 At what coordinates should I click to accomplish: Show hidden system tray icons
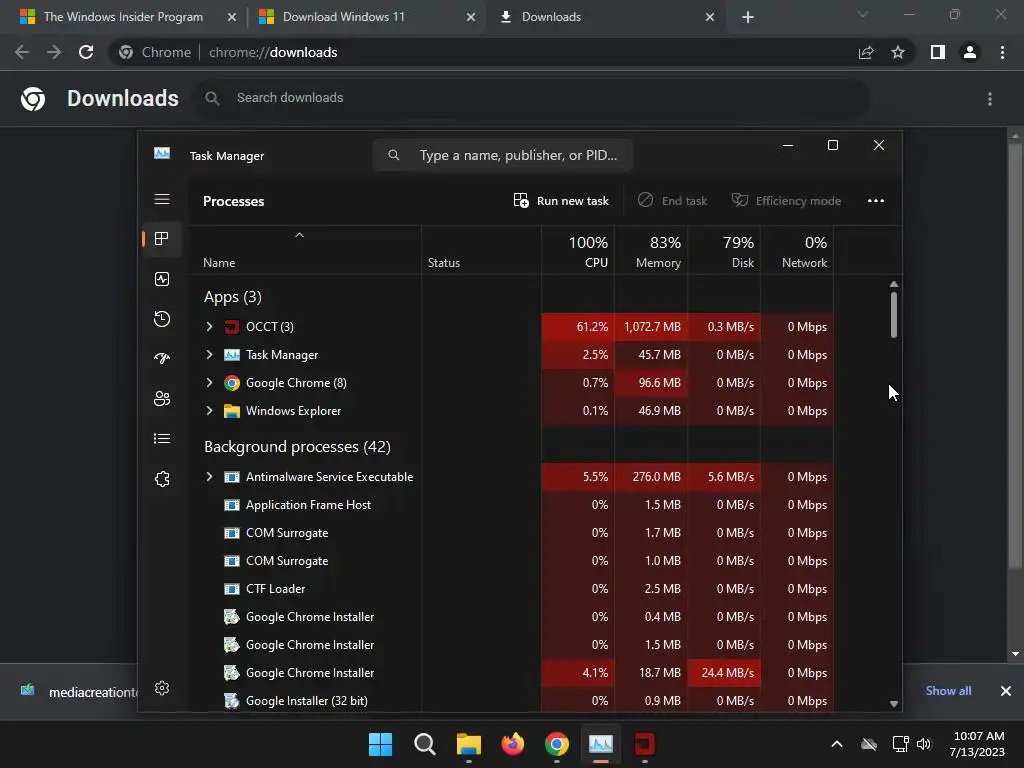[837, 744]
